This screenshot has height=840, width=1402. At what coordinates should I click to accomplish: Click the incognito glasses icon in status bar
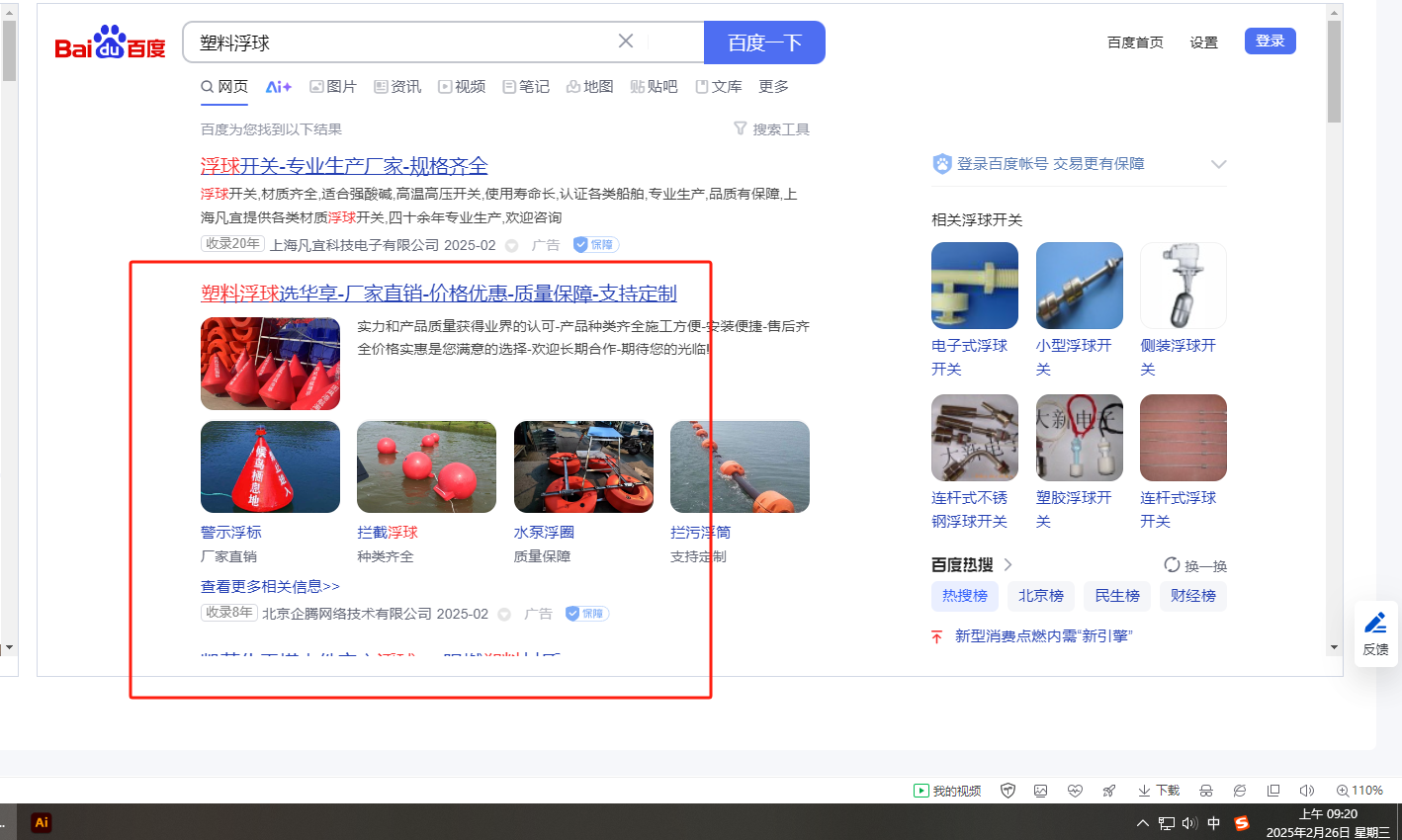pyautogui.click(x=1206, y=791)
